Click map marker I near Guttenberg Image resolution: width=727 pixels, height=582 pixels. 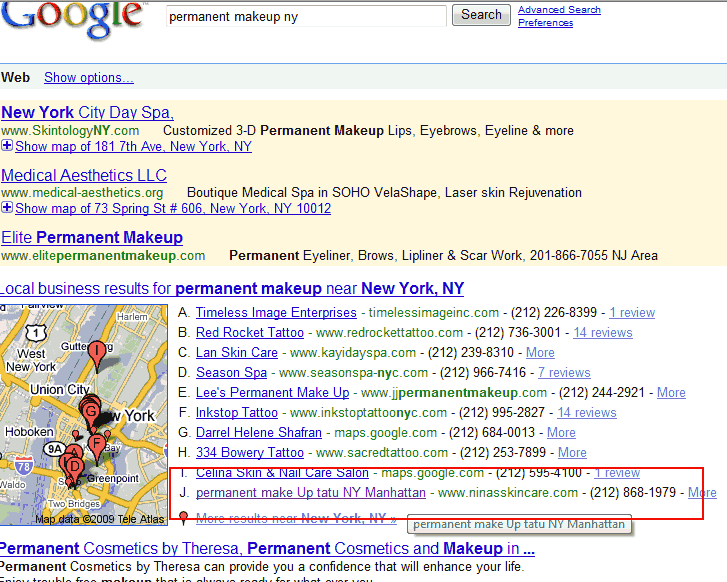click(x=97, y=353)
